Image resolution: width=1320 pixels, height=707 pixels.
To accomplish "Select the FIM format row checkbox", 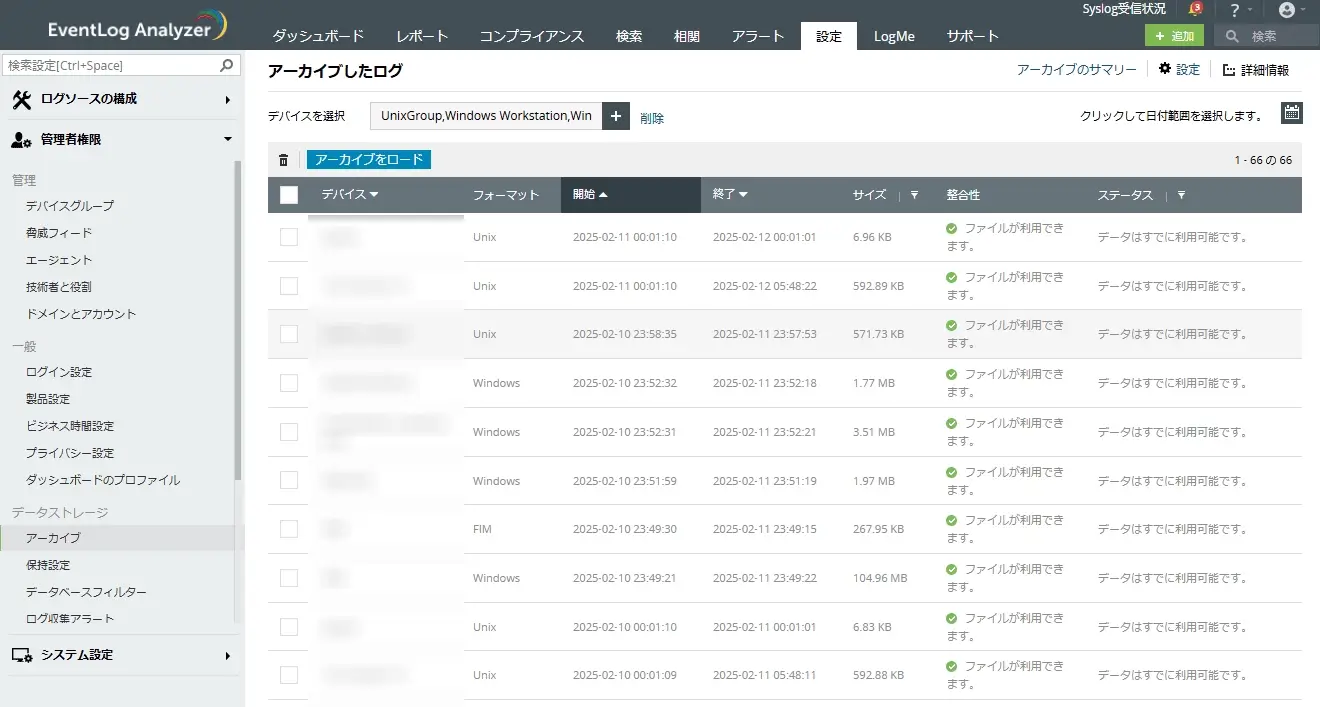I will coord(289,529).
